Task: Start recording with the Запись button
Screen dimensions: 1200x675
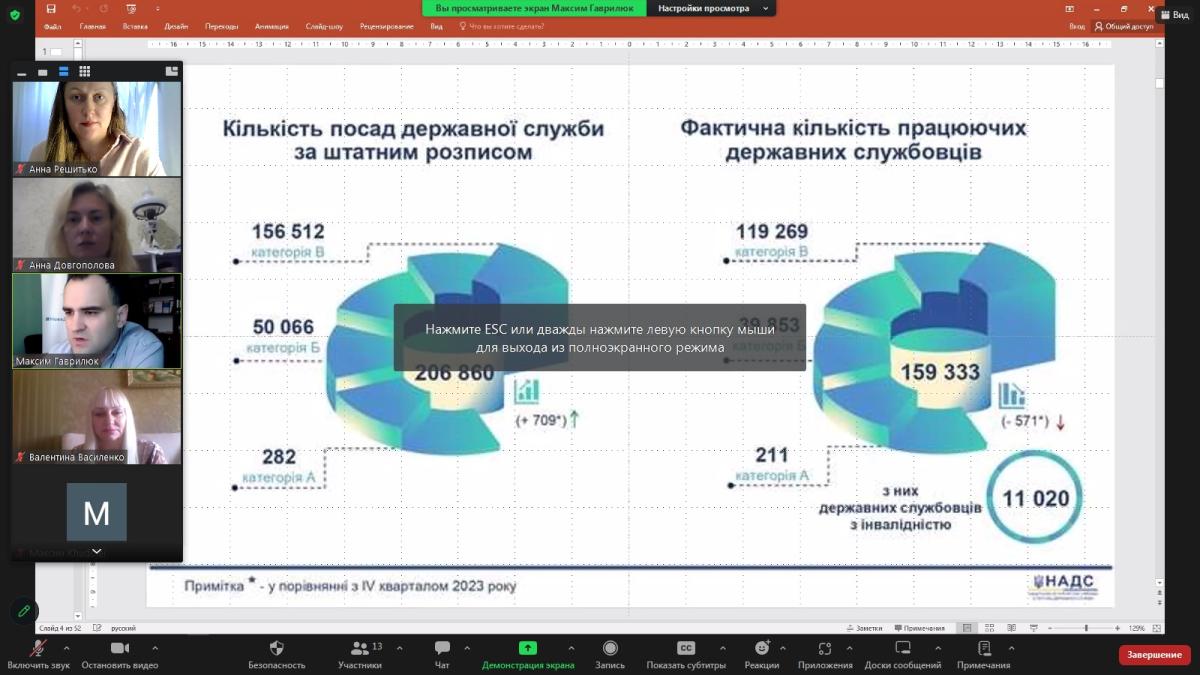Action: (x=610, y=654)
